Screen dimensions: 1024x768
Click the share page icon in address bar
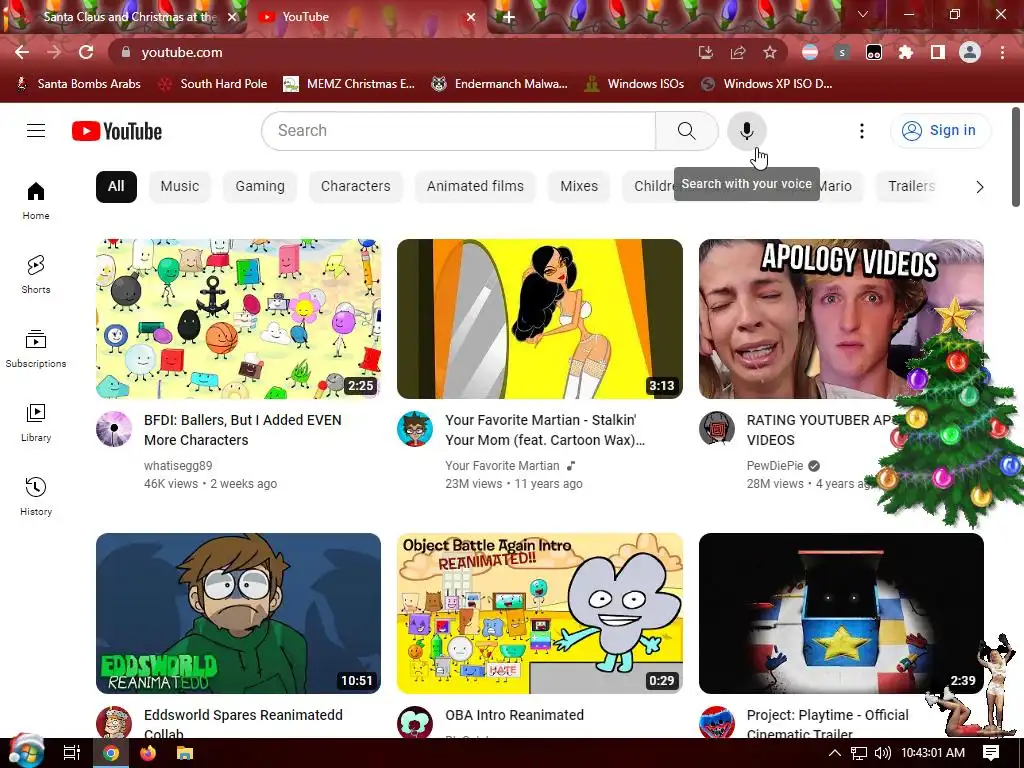[738, 52]
